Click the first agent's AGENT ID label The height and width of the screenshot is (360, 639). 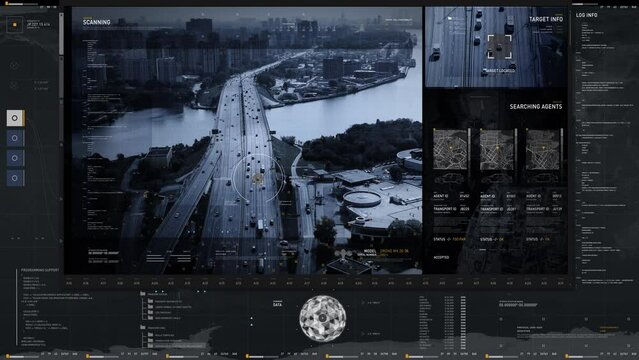coord(441,196)
